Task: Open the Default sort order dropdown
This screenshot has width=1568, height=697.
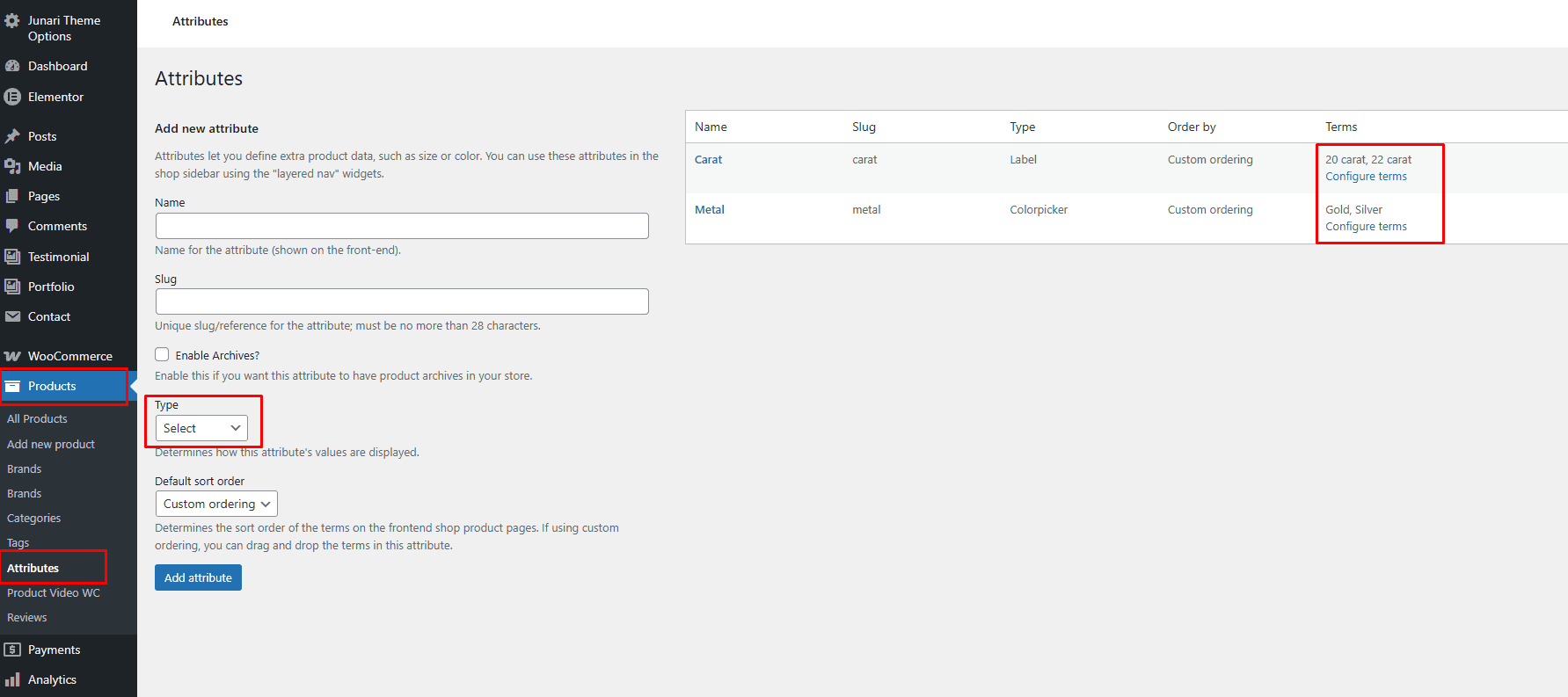Action: click(216, 504)
